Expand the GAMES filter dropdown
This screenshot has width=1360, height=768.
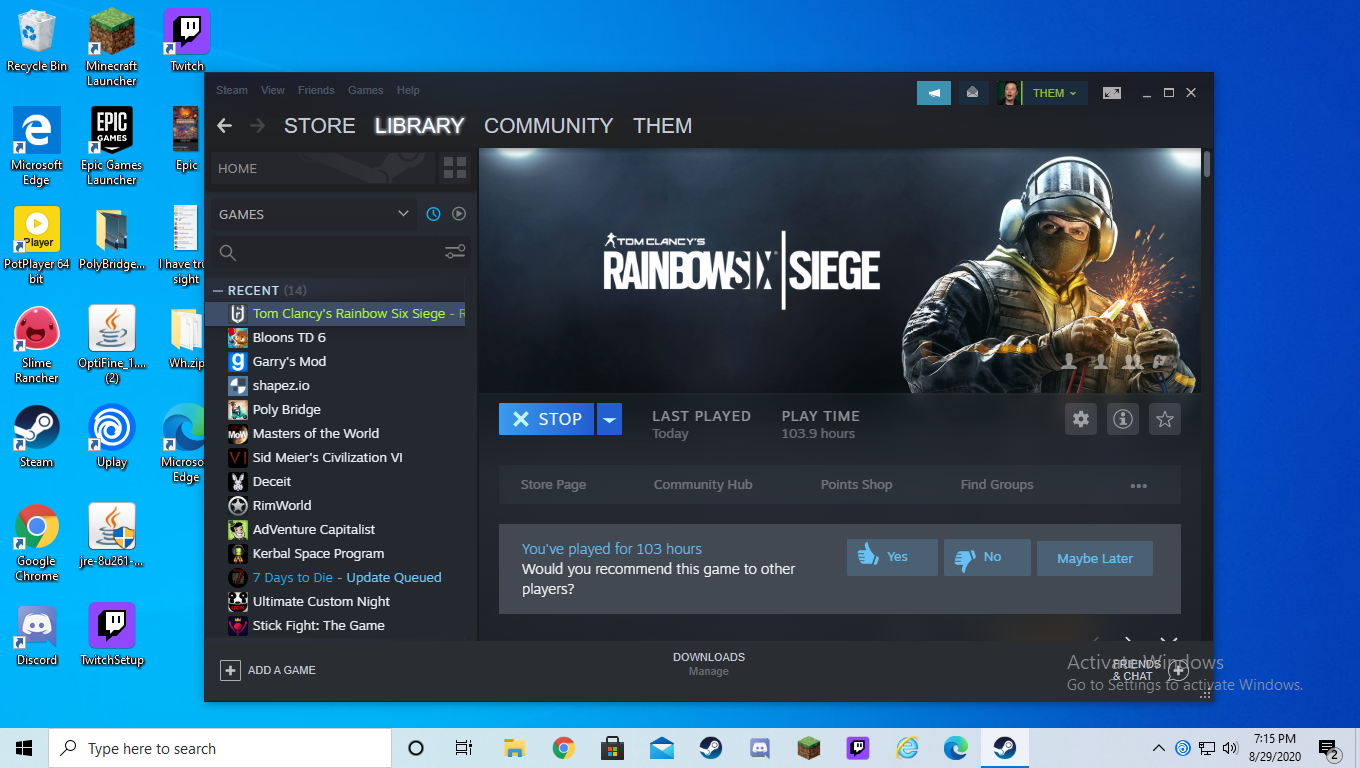(x=403, y=214)
